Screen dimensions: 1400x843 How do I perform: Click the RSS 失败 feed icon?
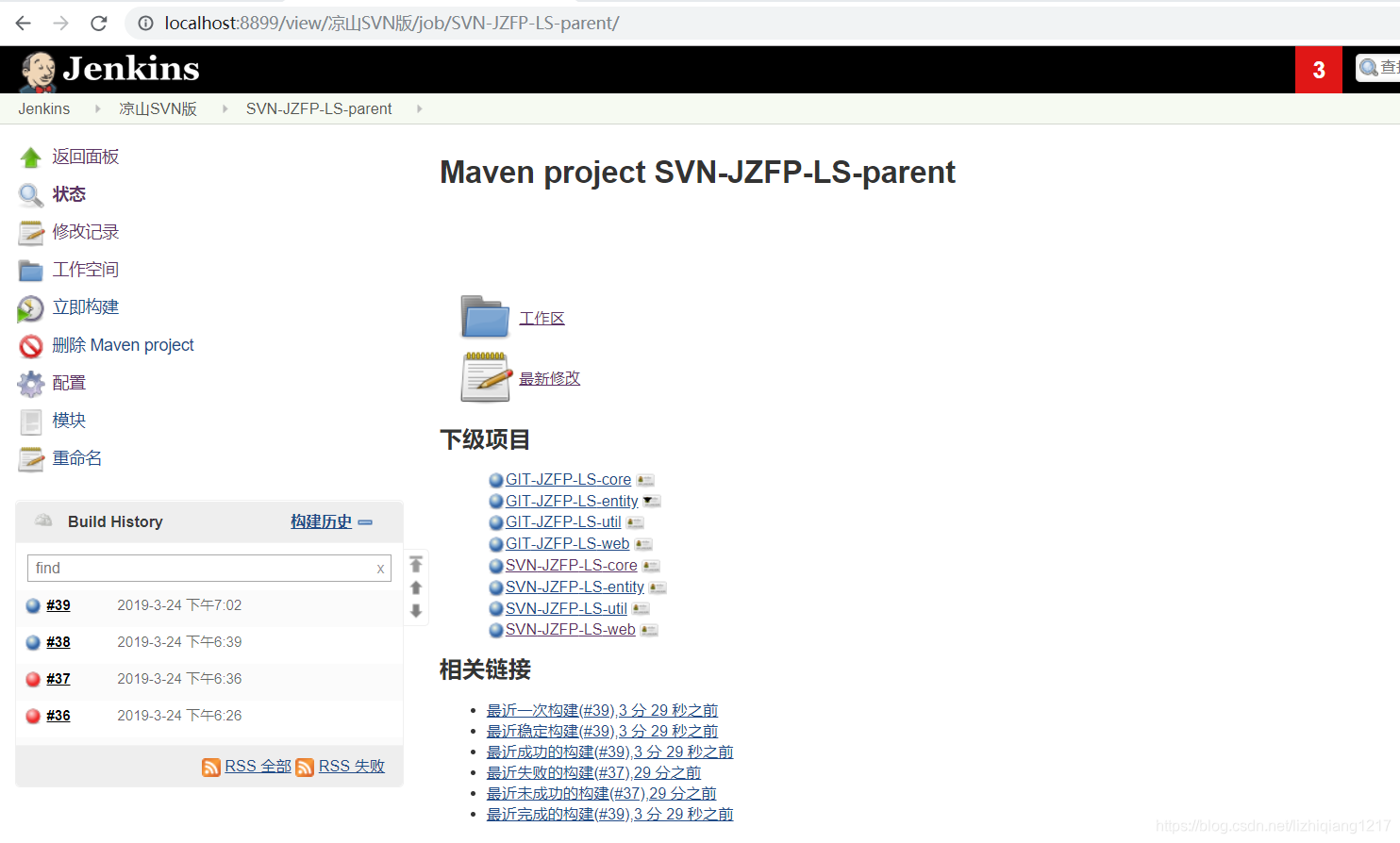tap(305, 767)
